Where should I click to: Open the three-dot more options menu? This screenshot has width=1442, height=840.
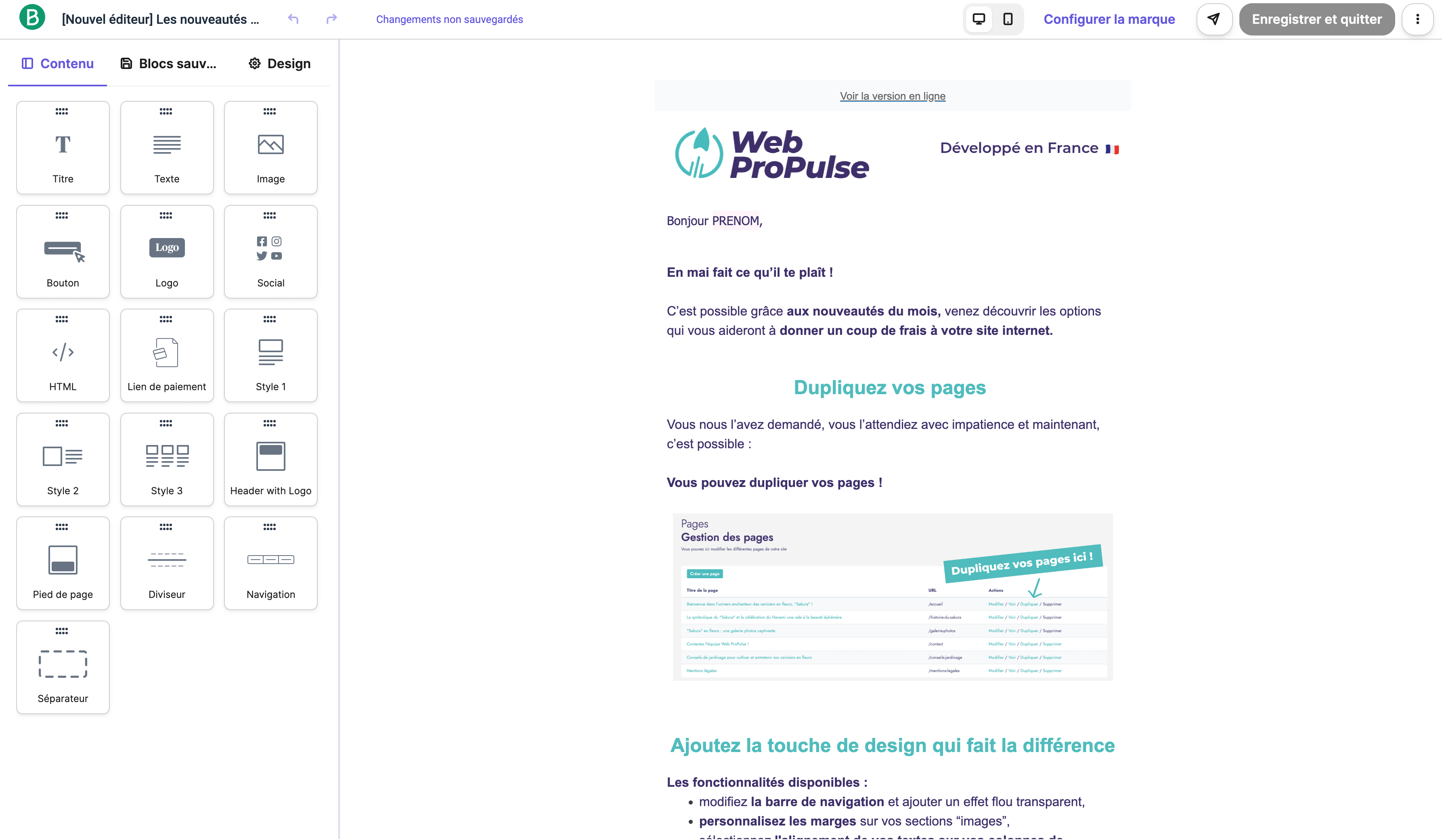pos(1417,19)
